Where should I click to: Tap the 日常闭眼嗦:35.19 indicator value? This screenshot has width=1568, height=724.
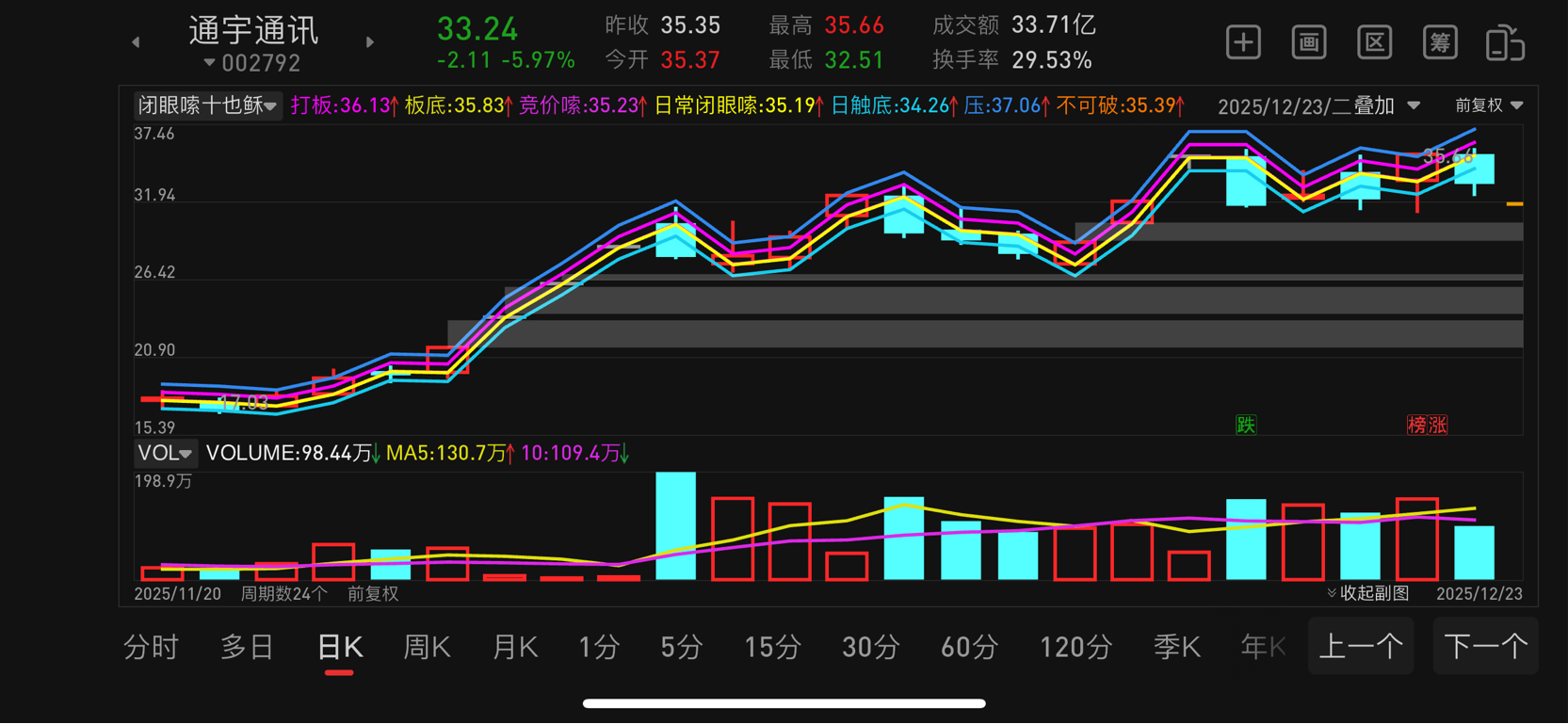point(739,105)
